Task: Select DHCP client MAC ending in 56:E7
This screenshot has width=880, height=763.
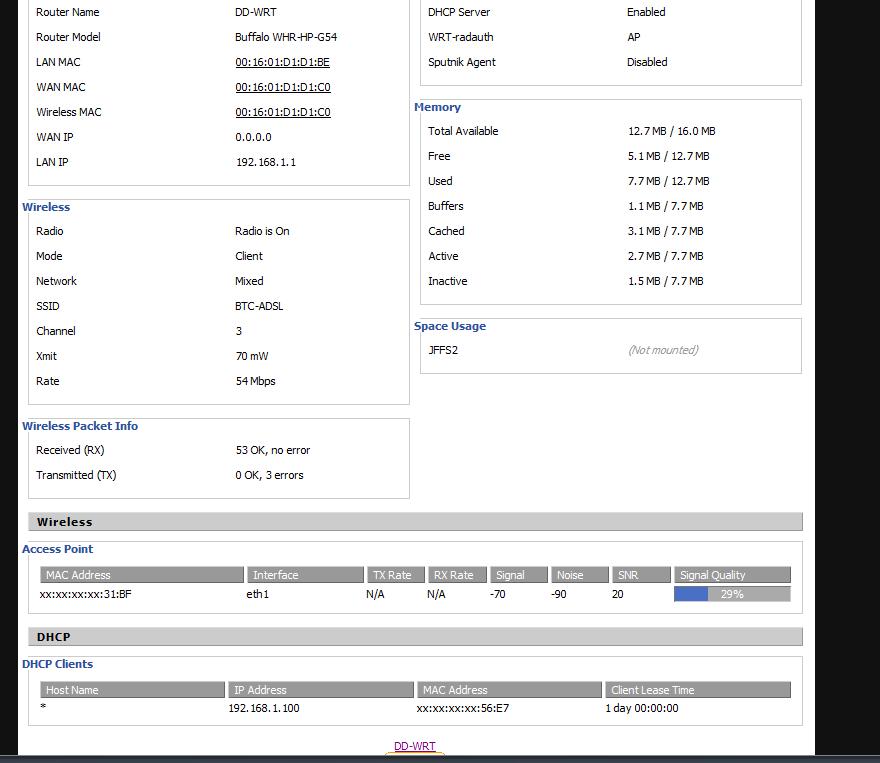Action: tap(462, 708)
